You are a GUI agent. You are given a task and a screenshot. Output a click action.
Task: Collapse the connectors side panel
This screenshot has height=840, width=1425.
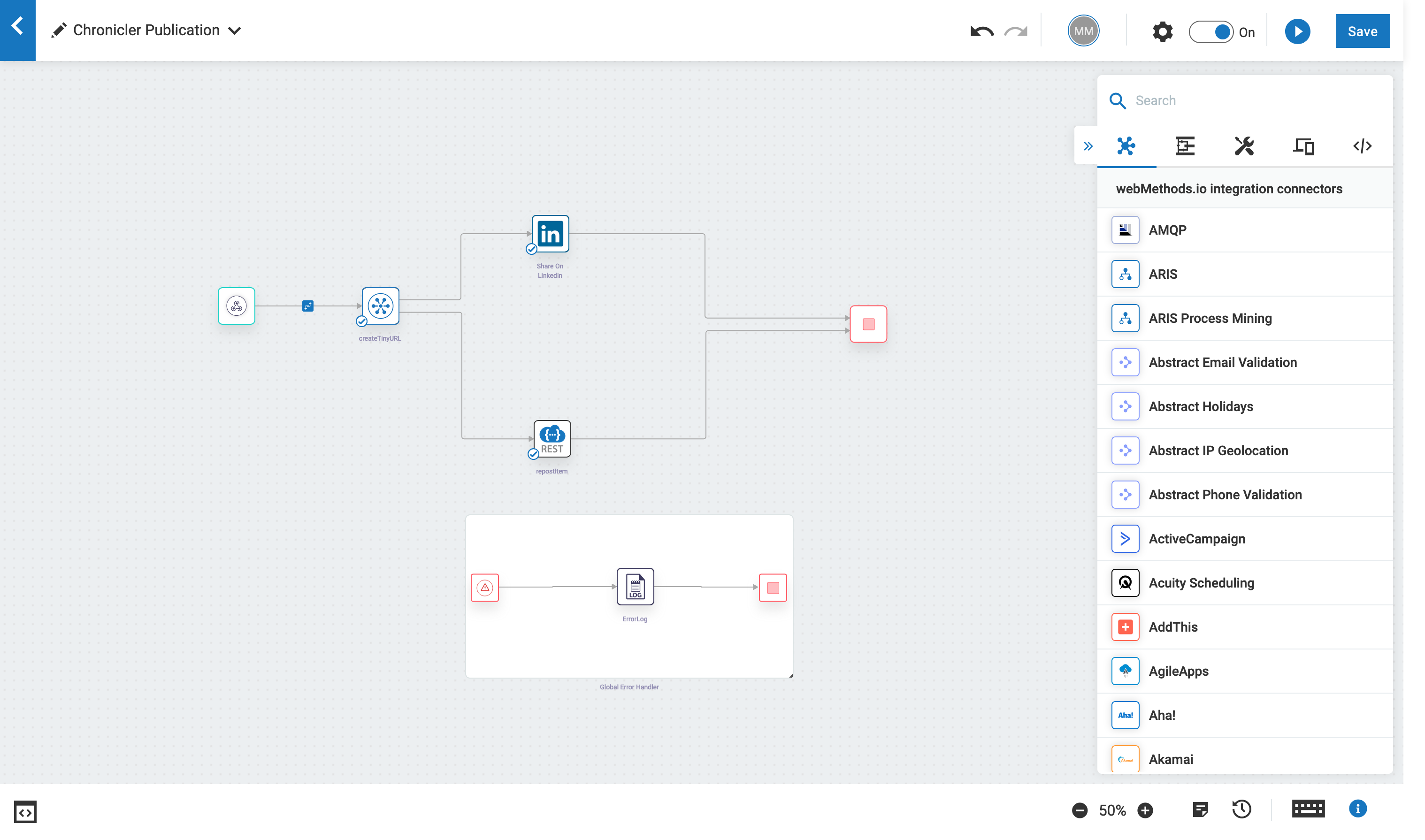[1088, 146]
